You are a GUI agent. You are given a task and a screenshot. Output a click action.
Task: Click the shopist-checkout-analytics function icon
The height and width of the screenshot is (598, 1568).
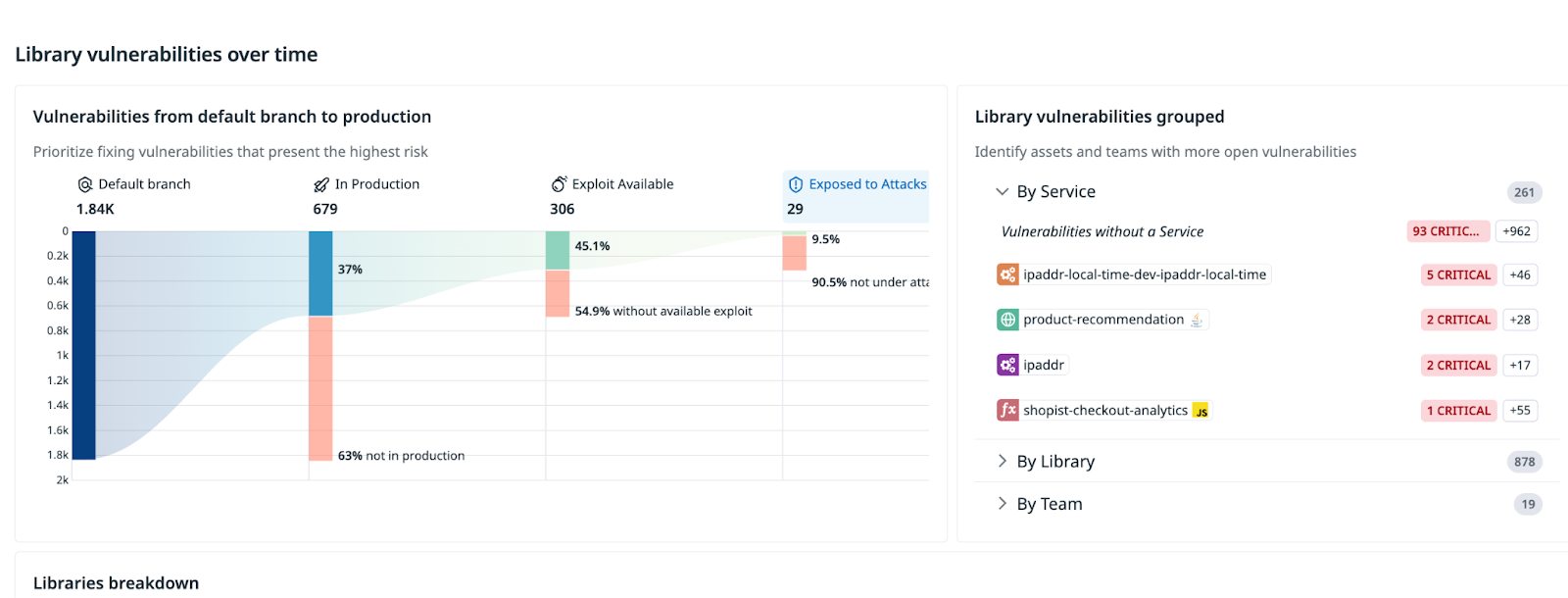tap(1007, 410)
